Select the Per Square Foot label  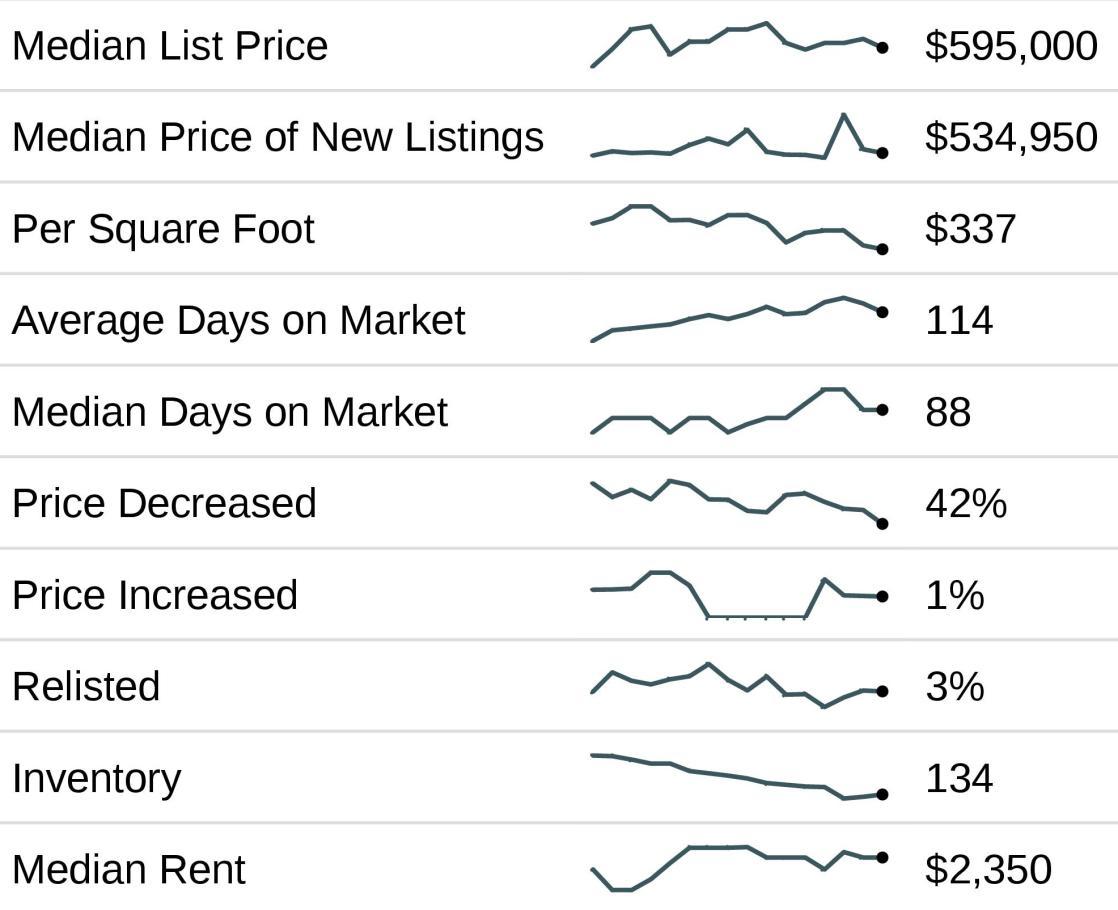pos(163,229)
